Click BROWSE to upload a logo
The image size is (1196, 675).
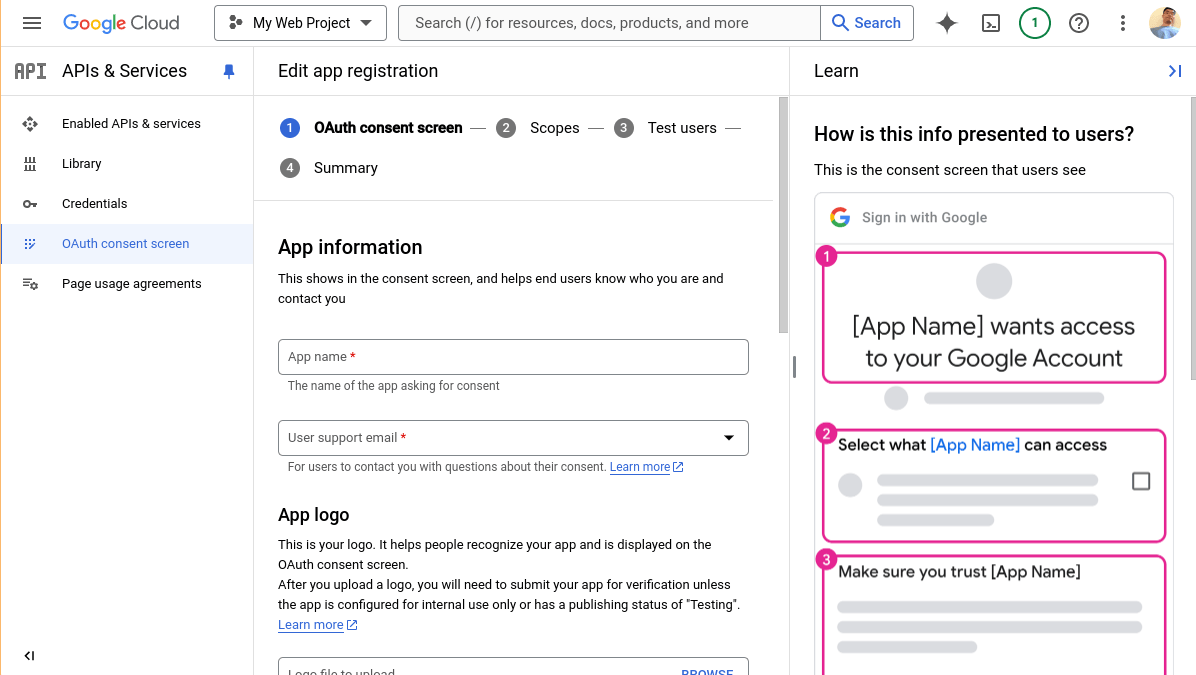click(707, 671)
